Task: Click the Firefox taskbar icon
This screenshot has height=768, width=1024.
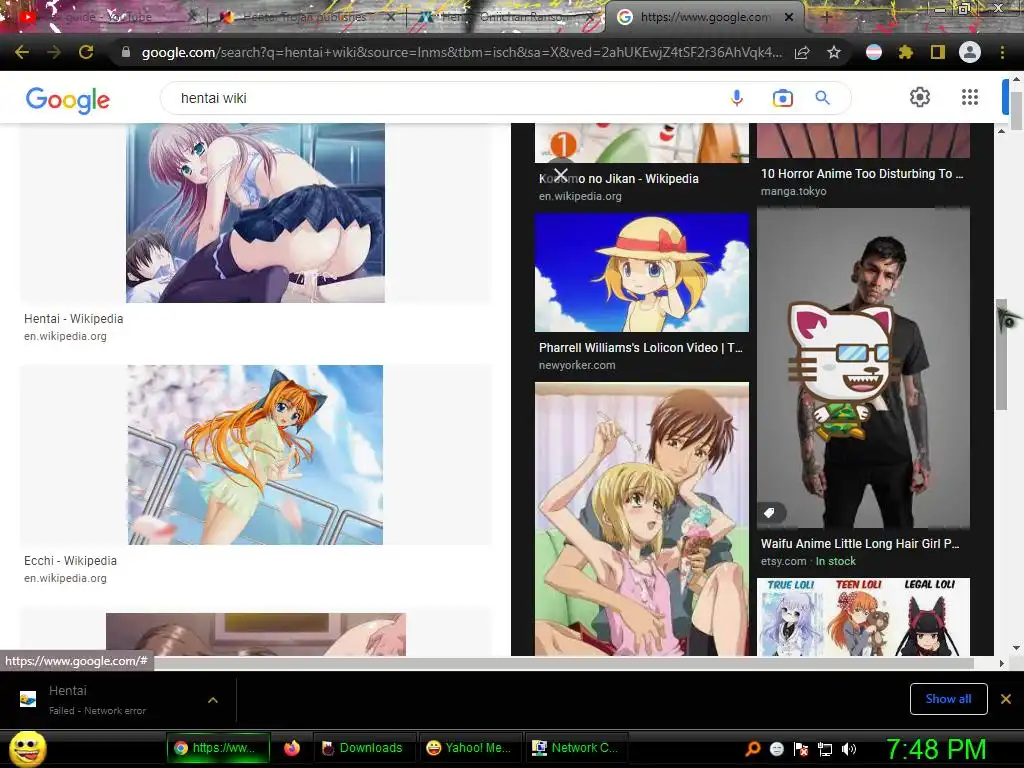Action: (292, 748)
